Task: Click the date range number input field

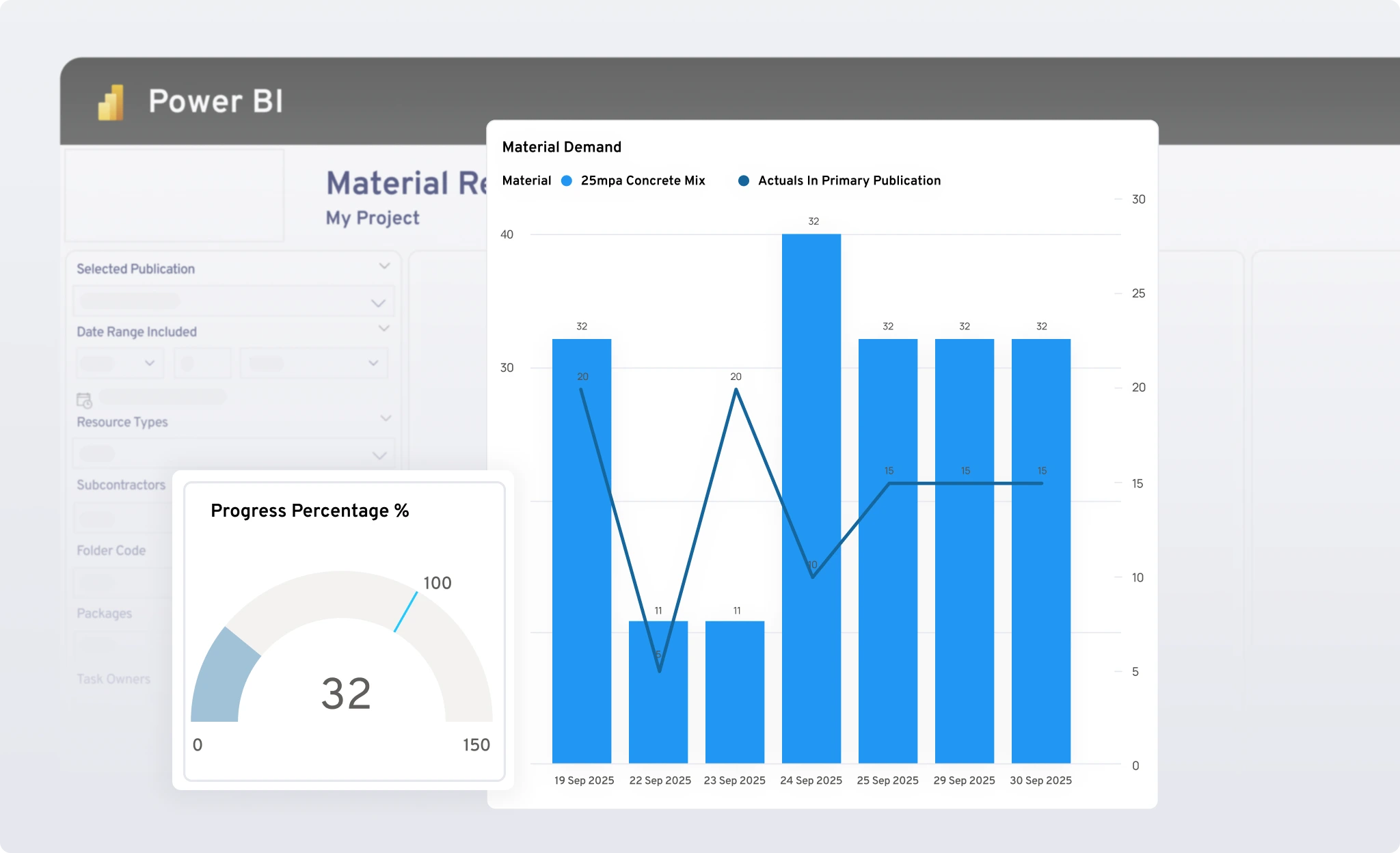Action: click(202, 364)
